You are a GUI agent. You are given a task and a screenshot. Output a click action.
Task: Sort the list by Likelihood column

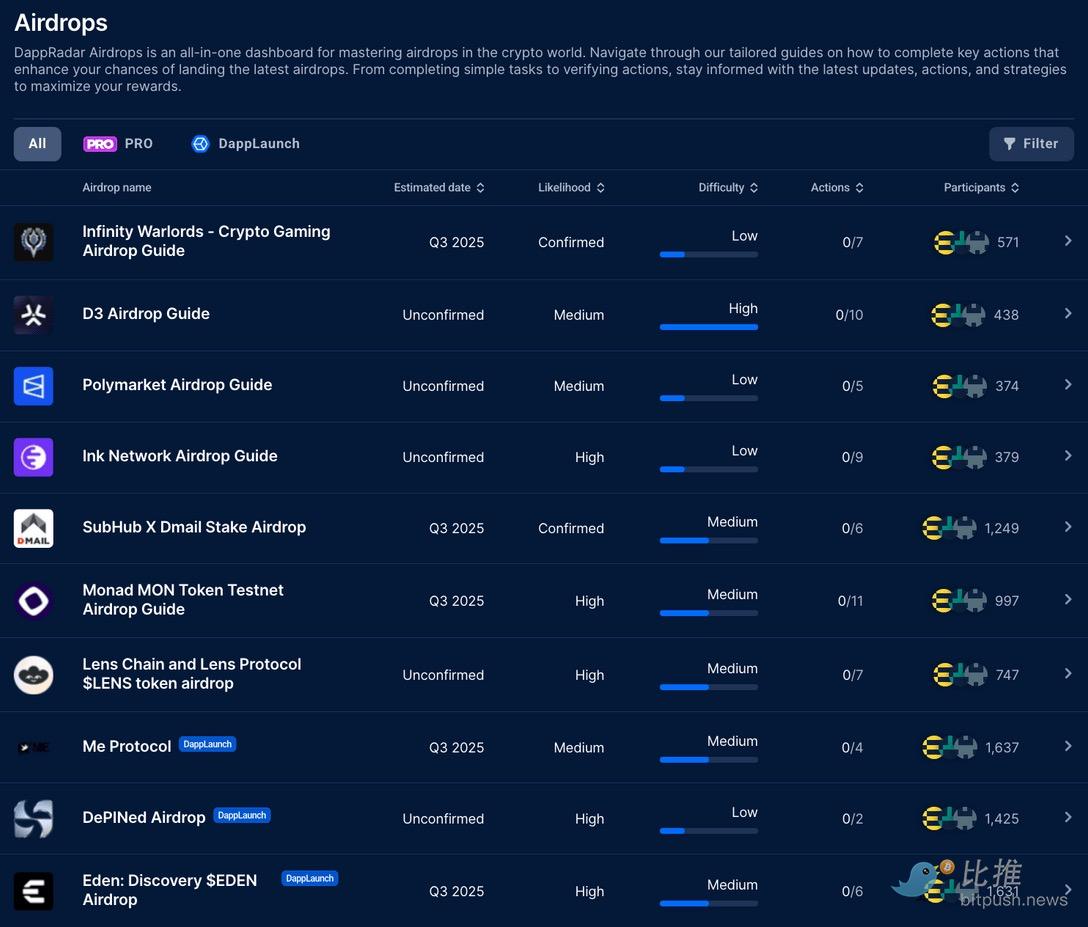click(571, 187)
